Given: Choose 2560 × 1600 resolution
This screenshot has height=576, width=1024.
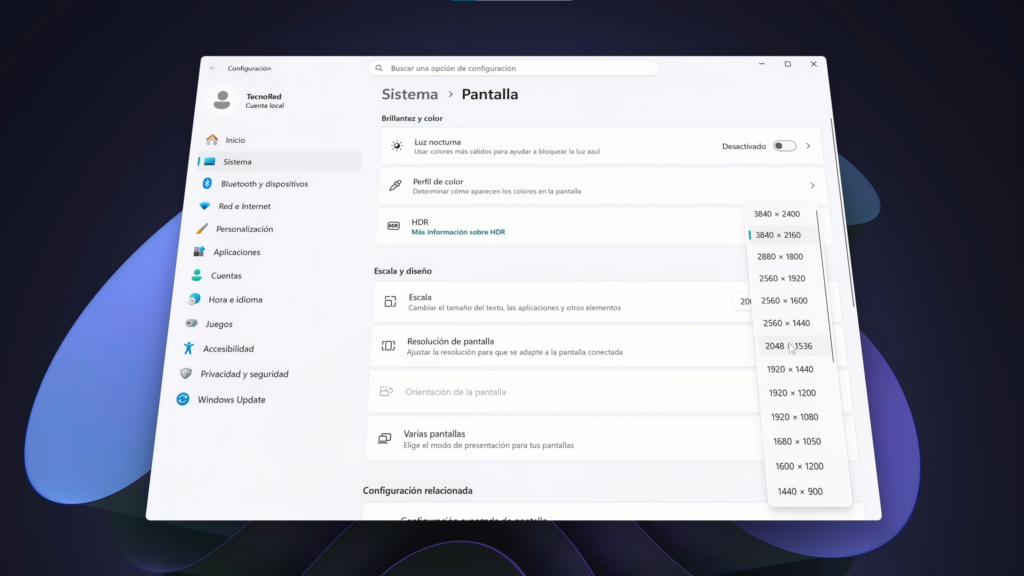Looking at the screenshot, I should [x=784, y=300].
